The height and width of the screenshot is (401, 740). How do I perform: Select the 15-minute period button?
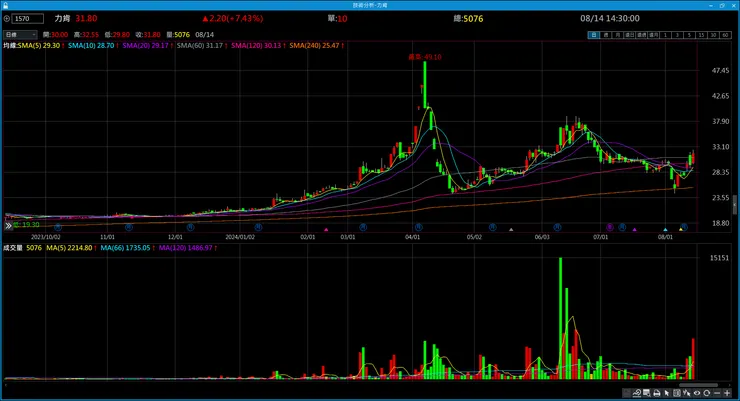(x=702, y=35)
